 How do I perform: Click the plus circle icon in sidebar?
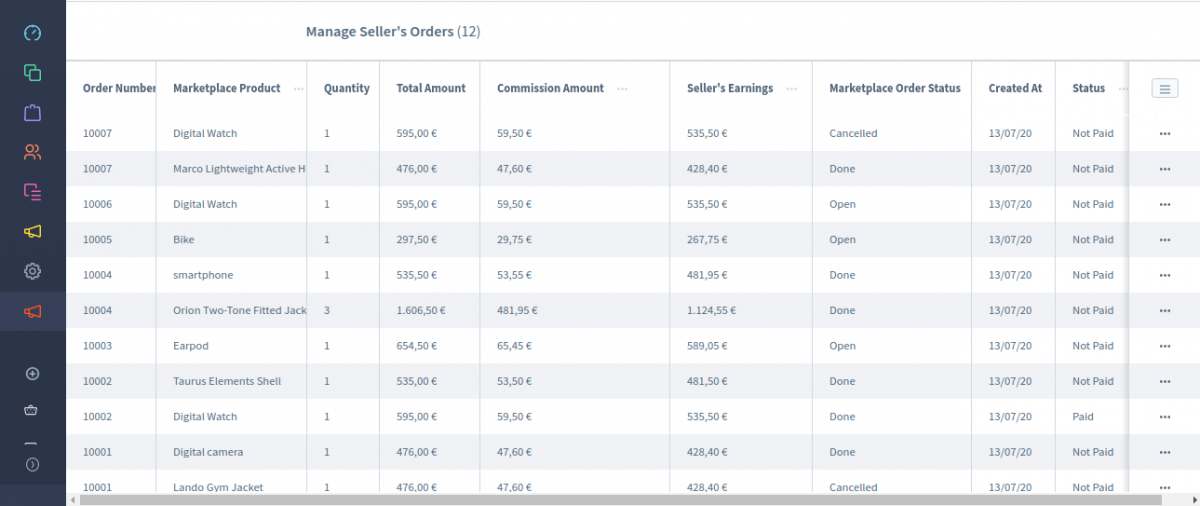[33, 374]
